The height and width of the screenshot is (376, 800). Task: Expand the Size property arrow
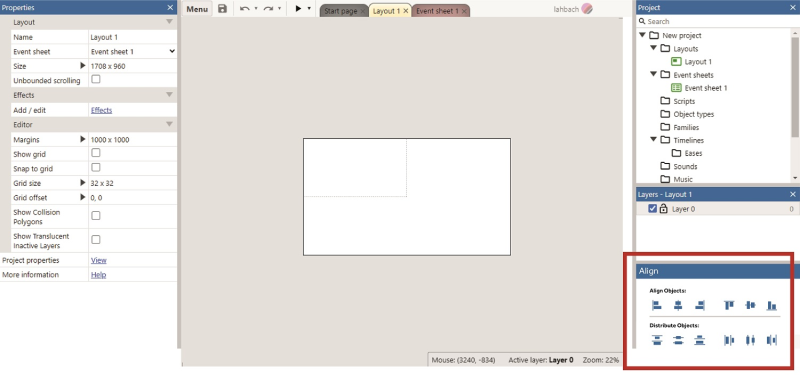[83, 66]
